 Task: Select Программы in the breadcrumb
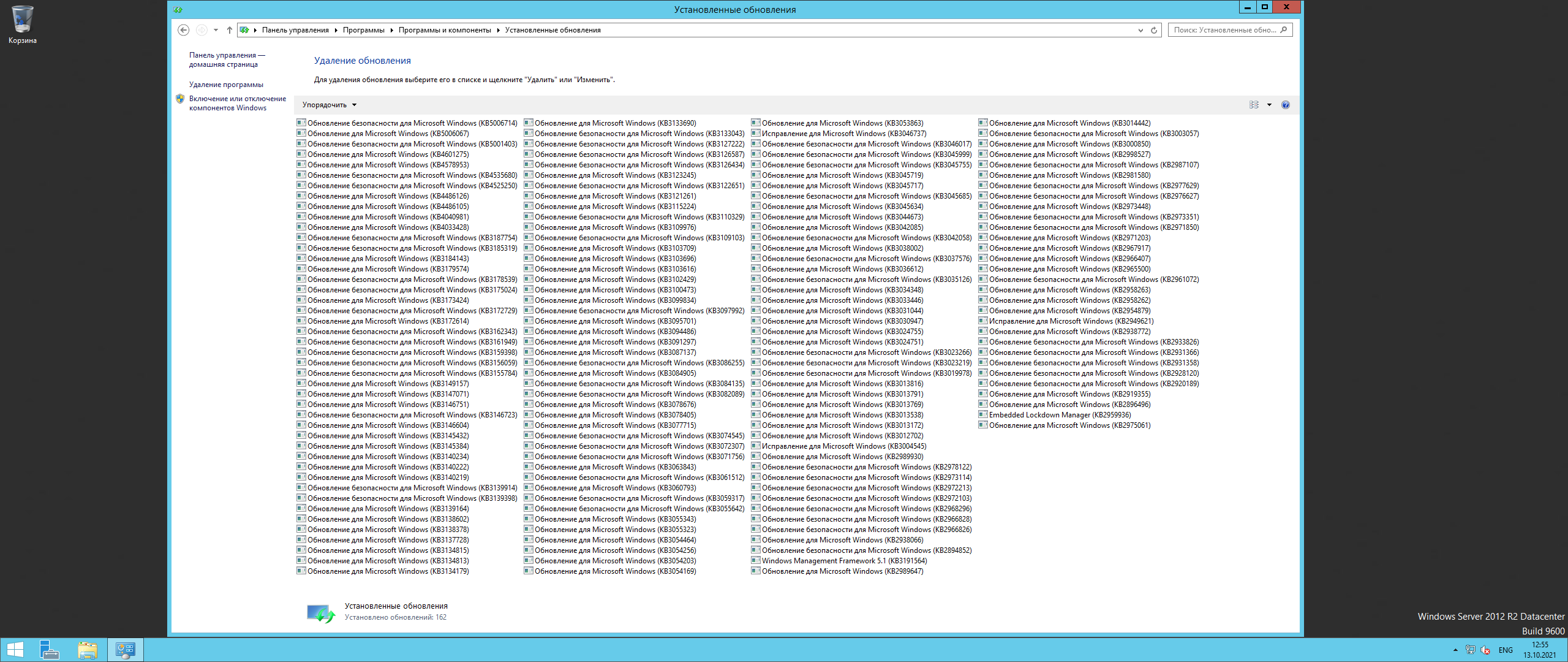click(x=364, y=30)
